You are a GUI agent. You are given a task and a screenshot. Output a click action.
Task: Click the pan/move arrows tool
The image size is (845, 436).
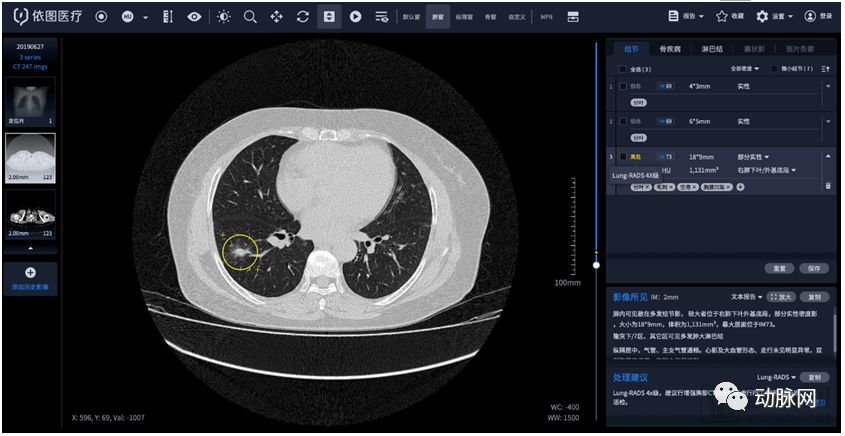(277, 17)
